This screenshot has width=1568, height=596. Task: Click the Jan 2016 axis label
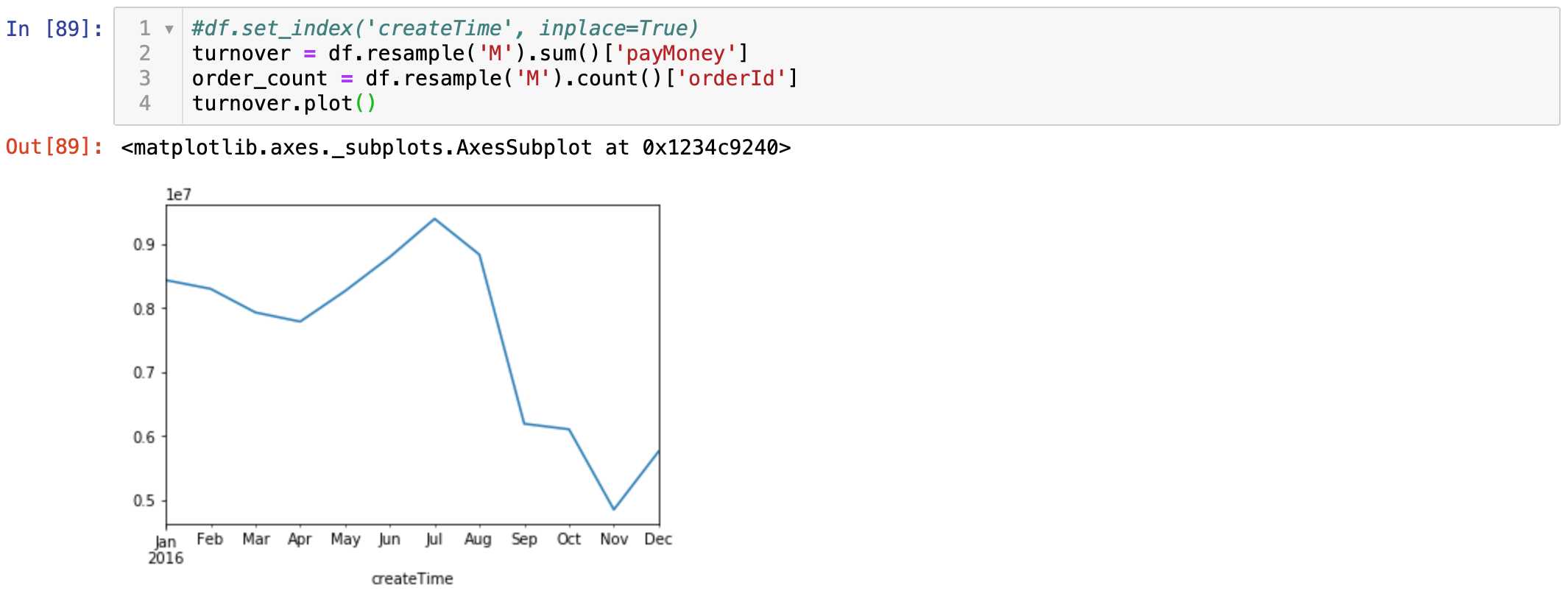click(166, 550)
